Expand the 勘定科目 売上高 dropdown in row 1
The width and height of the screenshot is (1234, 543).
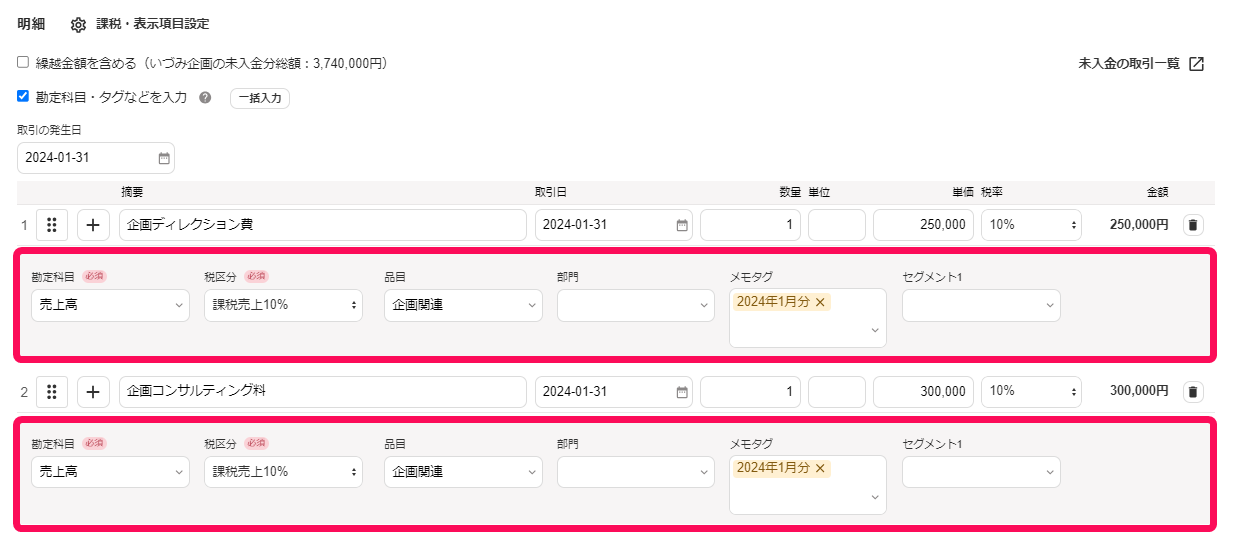[110, 305]
